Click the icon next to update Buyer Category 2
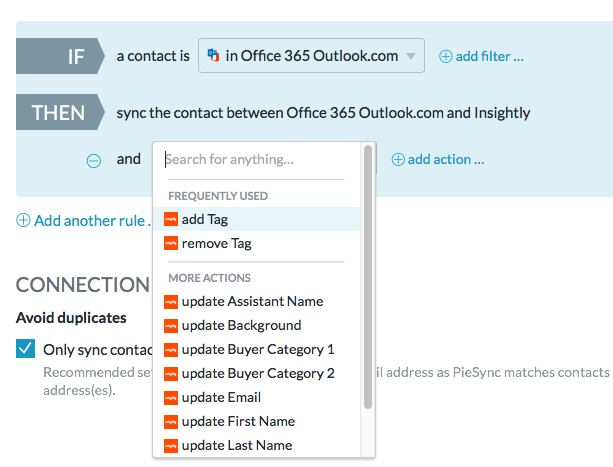Image resolution: width=613 pixels, height=467 pixels. [171, 373]
